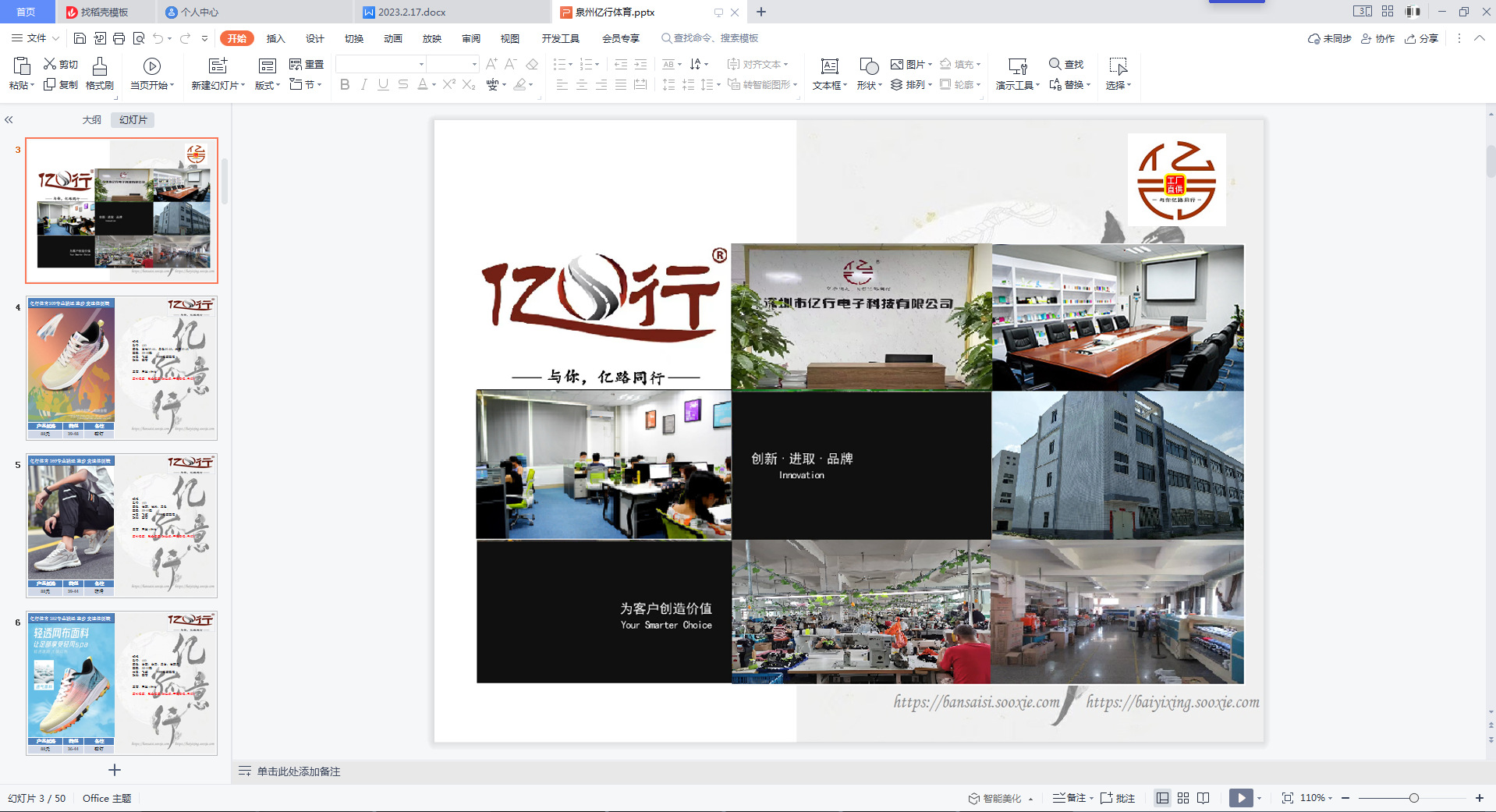Toggle Underline formatting
1496x812 pixels.
tap(383, 84)
